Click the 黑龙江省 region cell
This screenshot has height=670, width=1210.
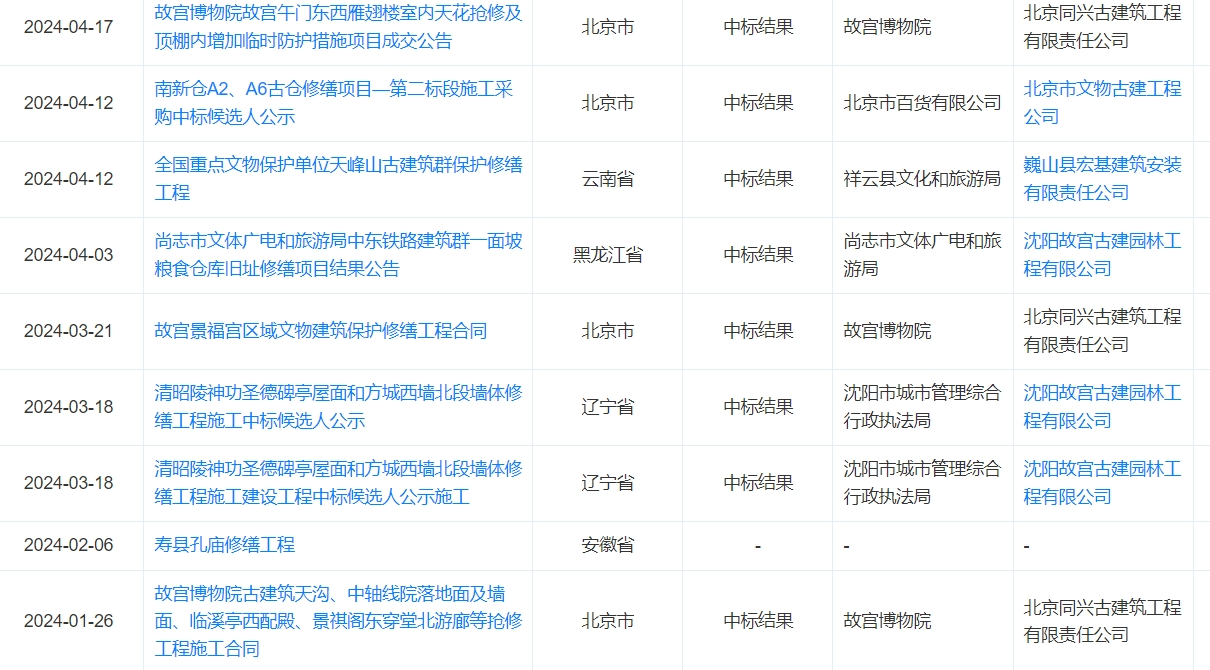click(607, 255)
